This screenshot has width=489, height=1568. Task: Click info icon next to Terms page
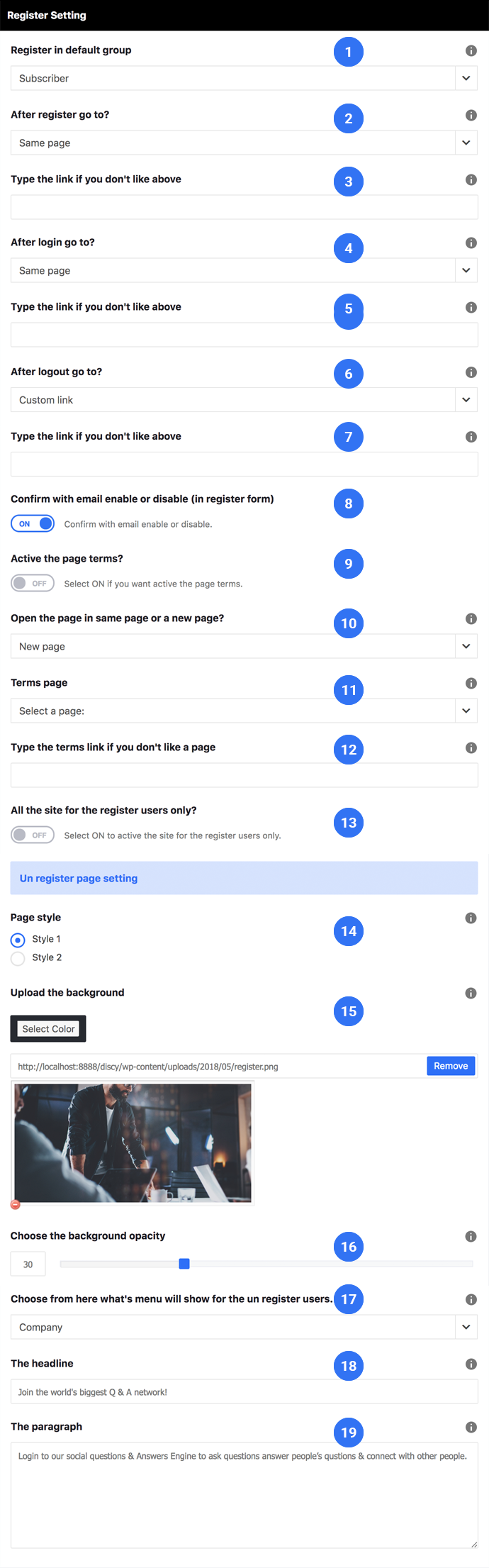pos(471,684)
